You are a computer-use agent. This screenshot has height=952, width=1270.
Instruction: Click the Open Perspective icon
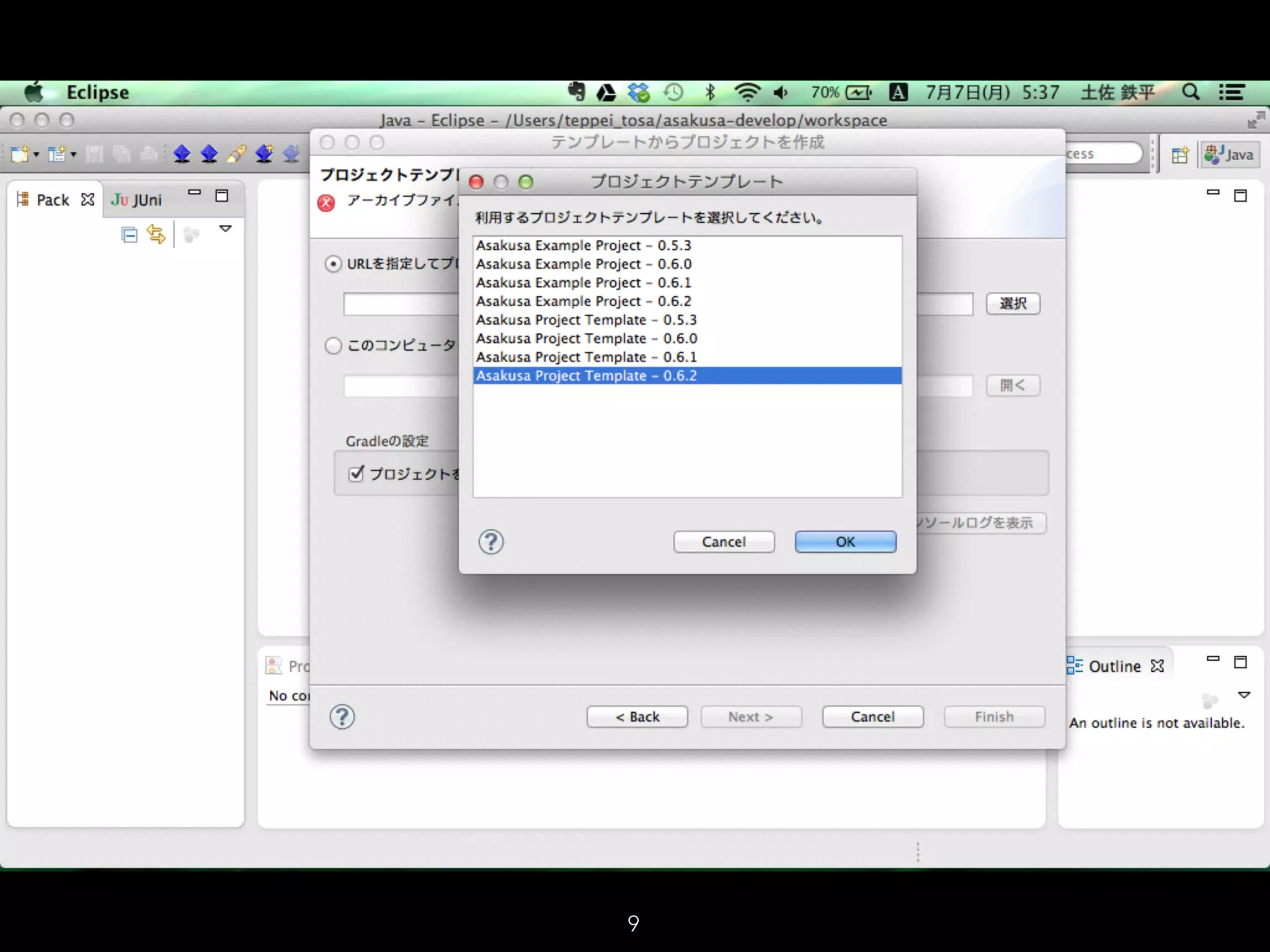click(1179, 154)
